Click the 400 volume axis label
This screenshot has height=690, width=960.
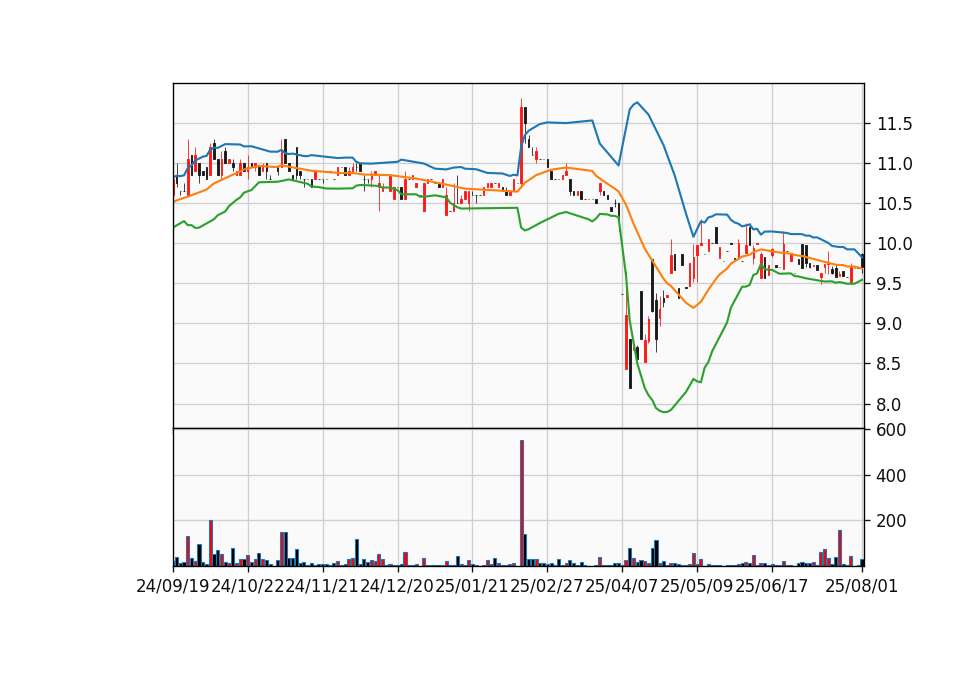tap(891, 476)
